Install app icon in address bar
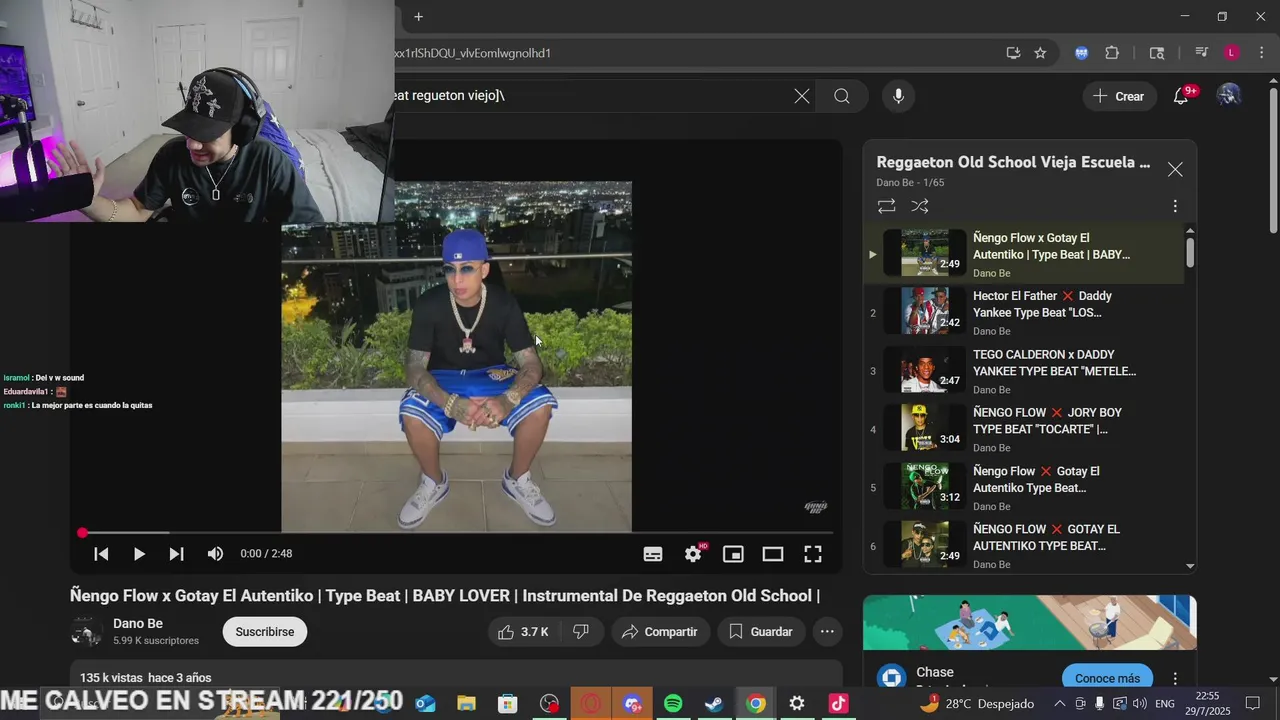Viewport: 1280px width, 720px height. [1013, 53]
